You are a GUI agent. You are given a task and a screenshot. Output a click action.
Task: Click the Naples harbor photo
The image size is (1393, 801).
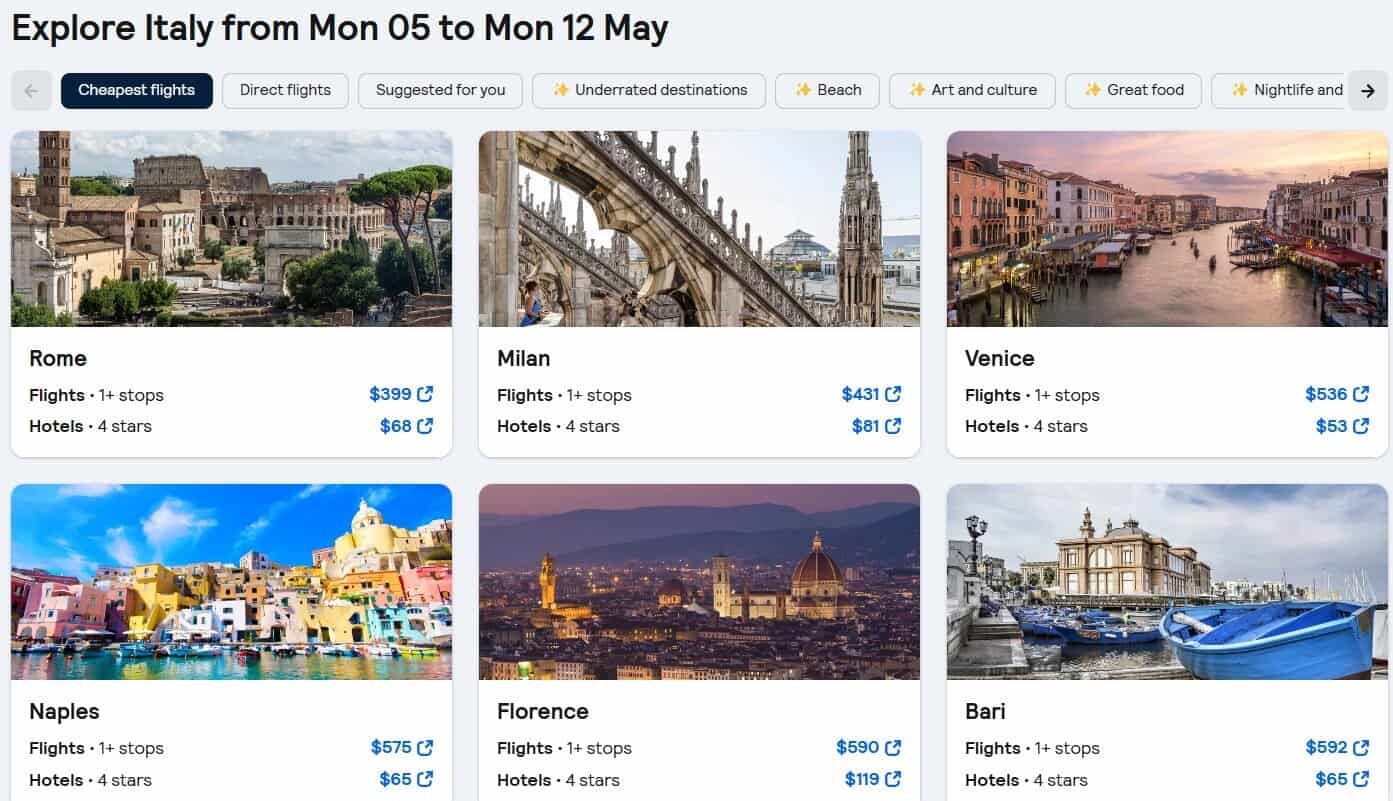tap(231, 582)
